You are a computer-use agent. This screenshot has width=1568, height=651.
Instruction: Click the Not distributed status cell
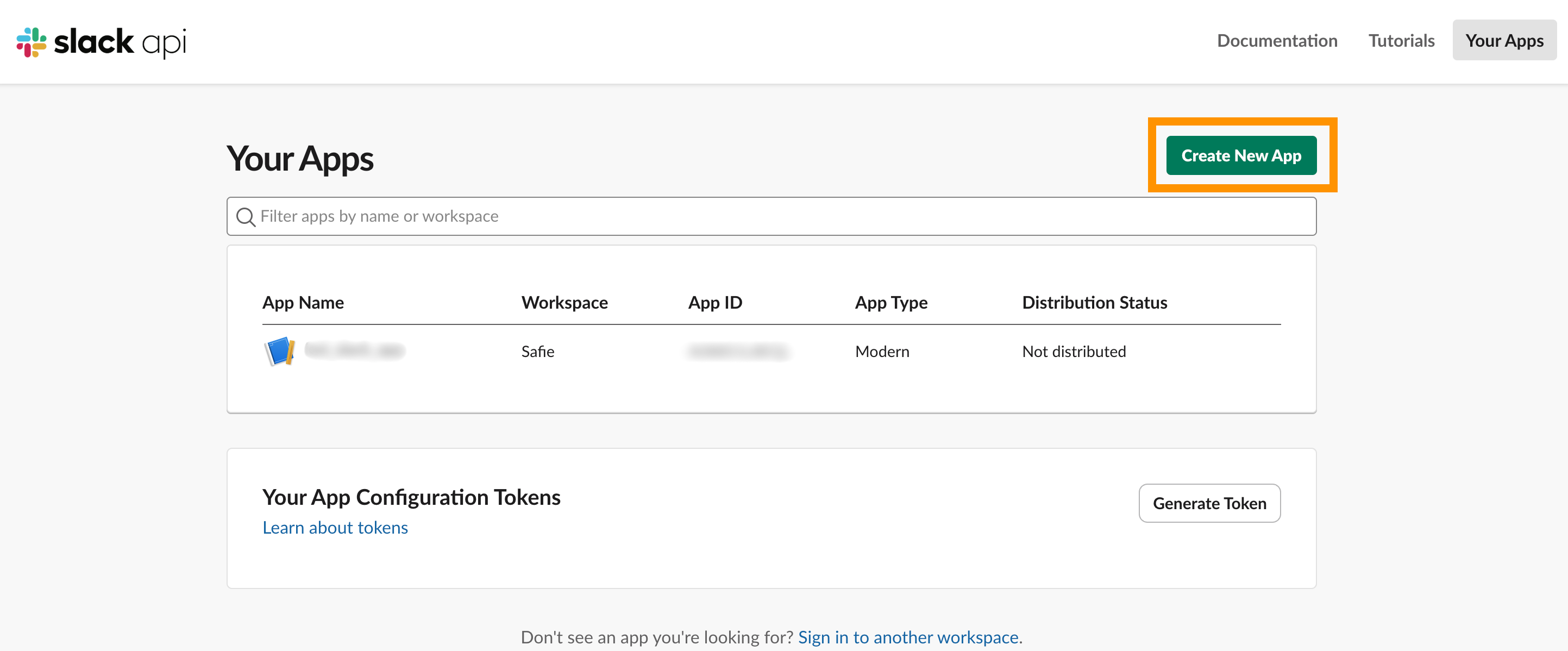coord(1074,352)
